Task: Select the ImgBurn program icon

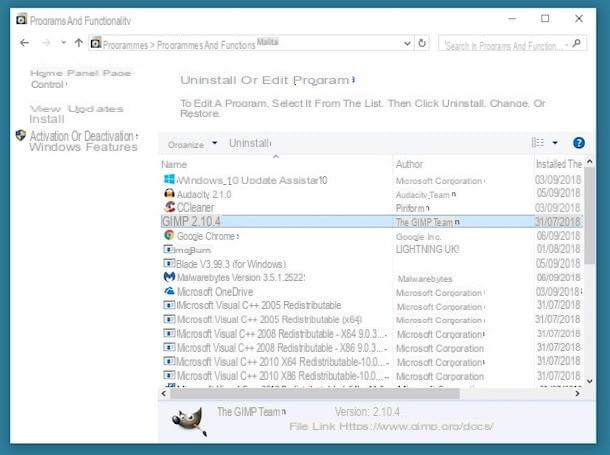Action: [x=168, y=249]
